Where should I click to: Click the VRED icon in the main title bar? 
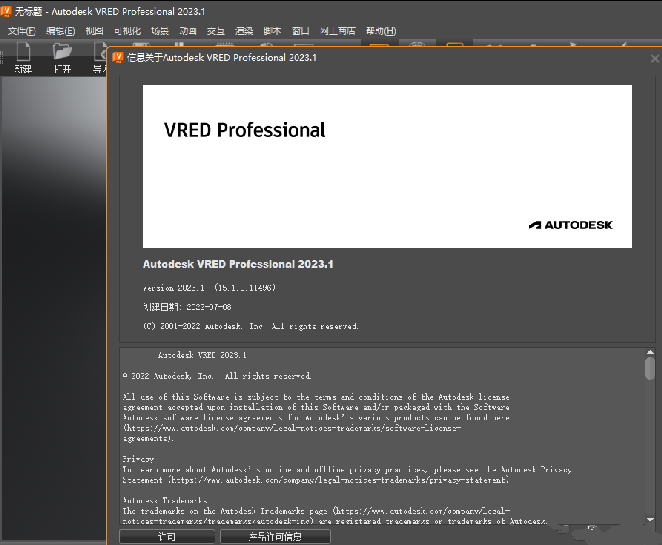click(6, 11)
